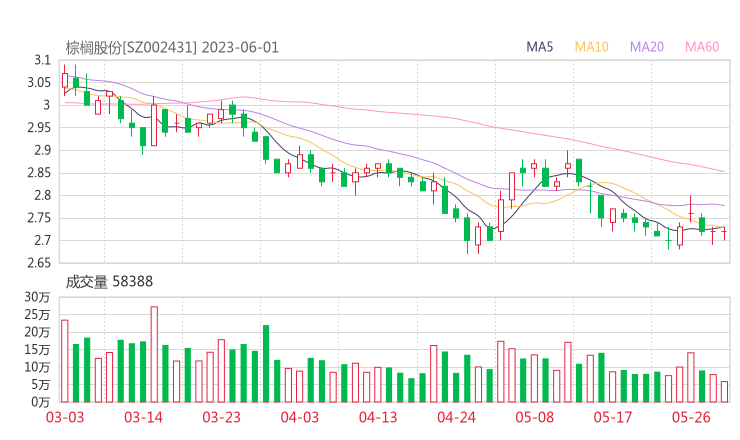Click the 03-23 date label
This screenshot has width=740, height=440.
coord(221,417)
